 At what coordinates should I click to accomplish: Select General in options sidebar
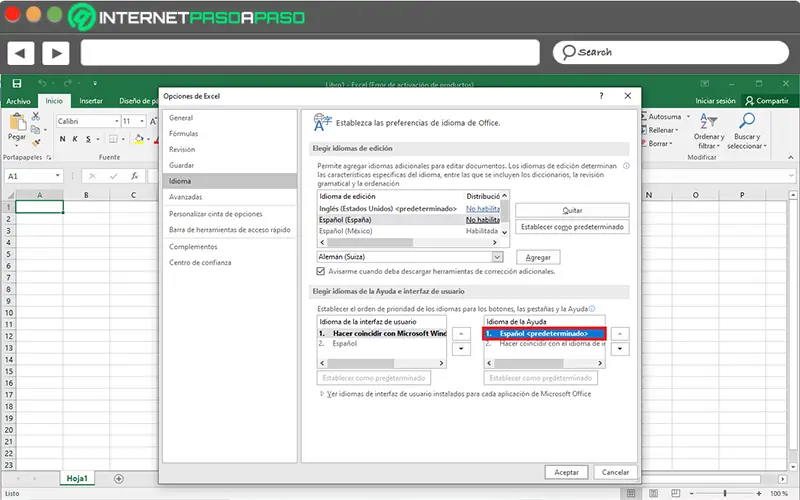(x=230, y=118)
